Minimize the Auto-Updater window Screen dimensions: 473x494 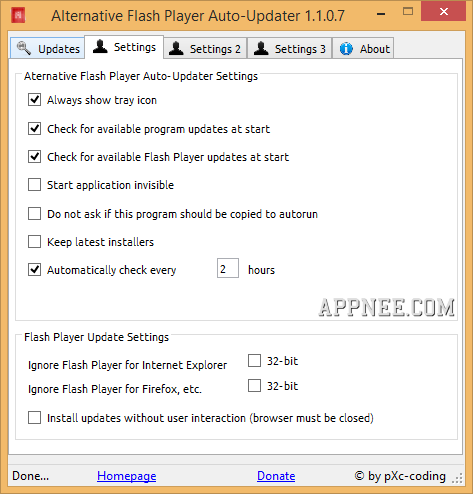(381, 14)
